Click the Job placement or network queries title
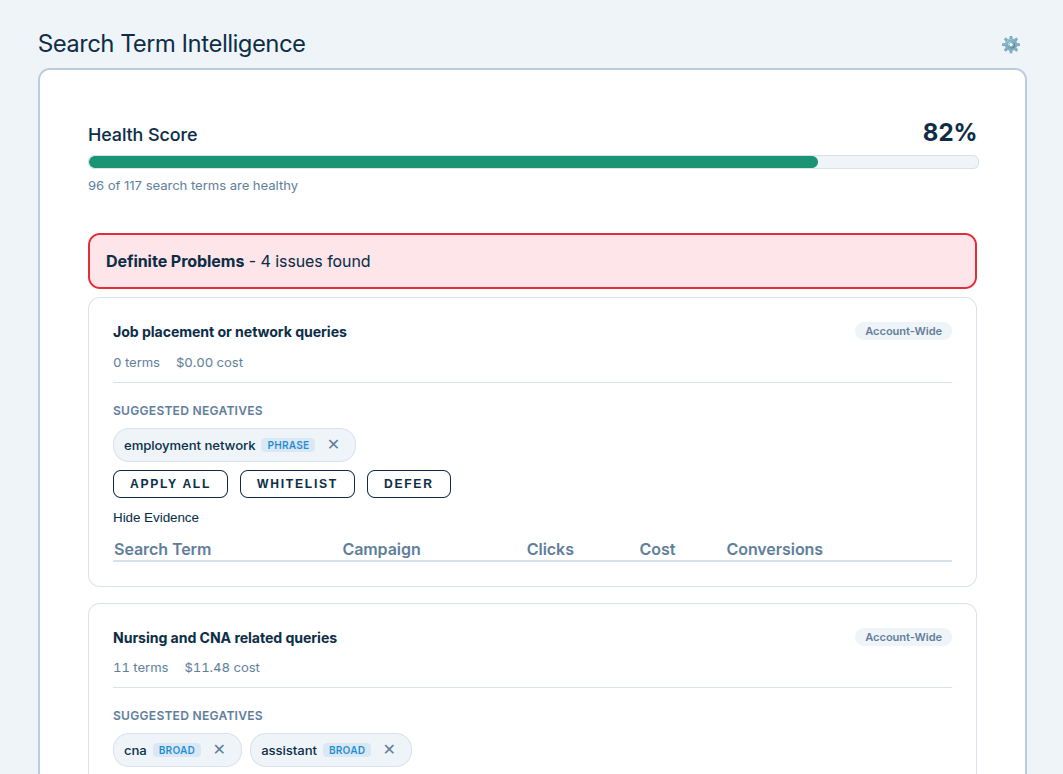This screenshot has height=774, width=1063. point(230,332)
